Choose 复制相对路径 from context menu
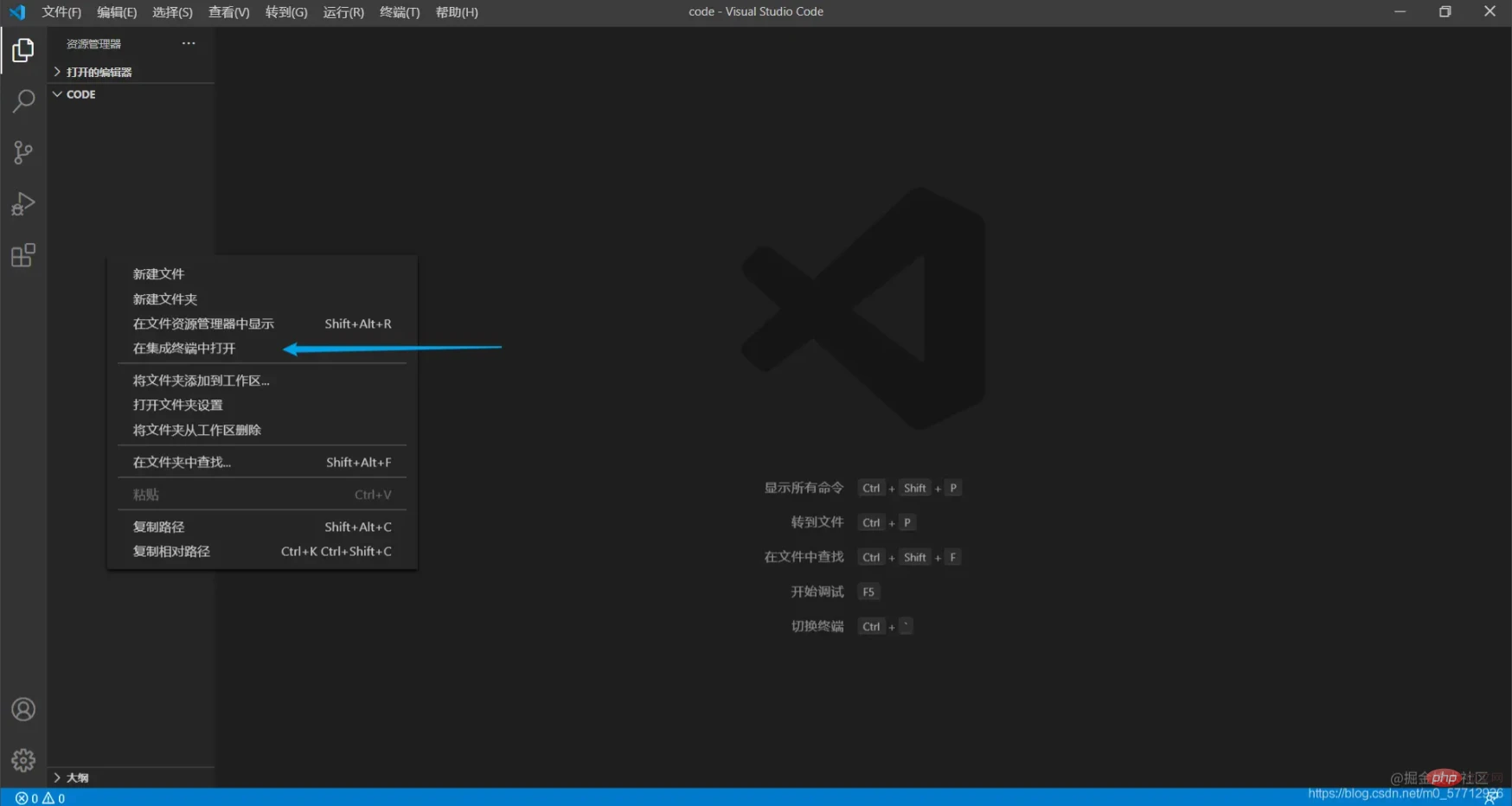The width and height of the screenshot is (1512, 806). coord(262,551)
